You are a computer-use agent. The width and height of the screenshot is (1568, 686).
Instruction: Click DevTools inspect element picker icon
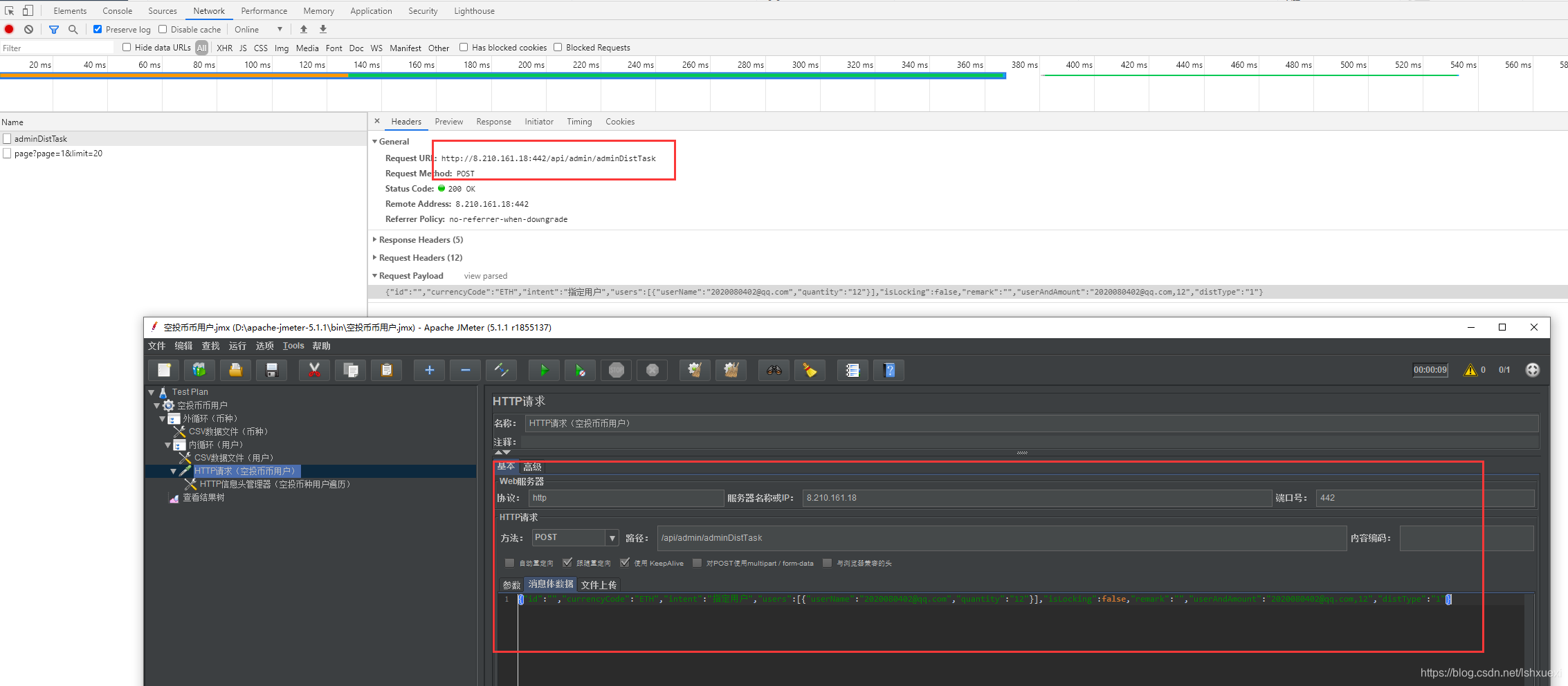pos(10,10)
